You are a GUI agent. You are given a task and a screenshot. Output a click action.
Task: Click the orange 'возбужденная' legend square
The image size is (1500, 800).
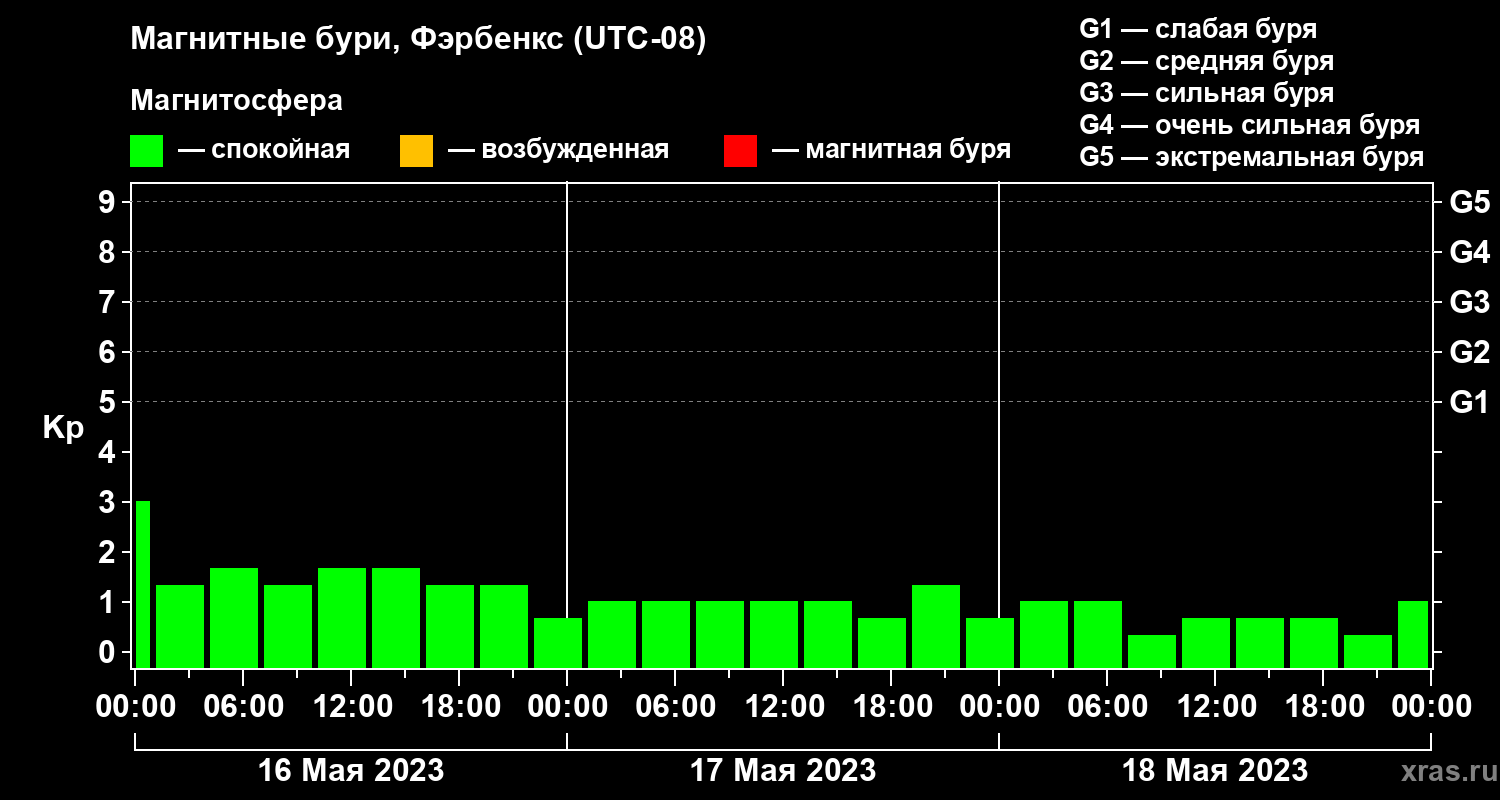[416, 151]
